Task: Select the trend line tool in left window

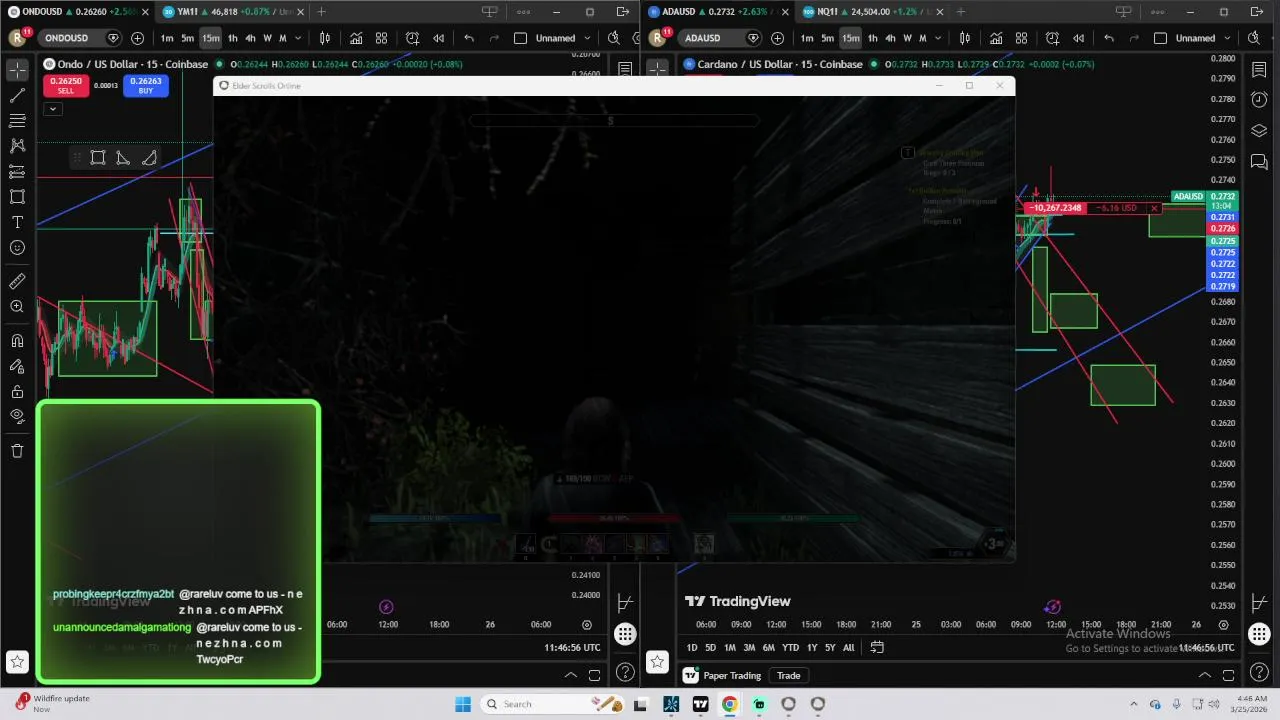Action: point(17,96)
